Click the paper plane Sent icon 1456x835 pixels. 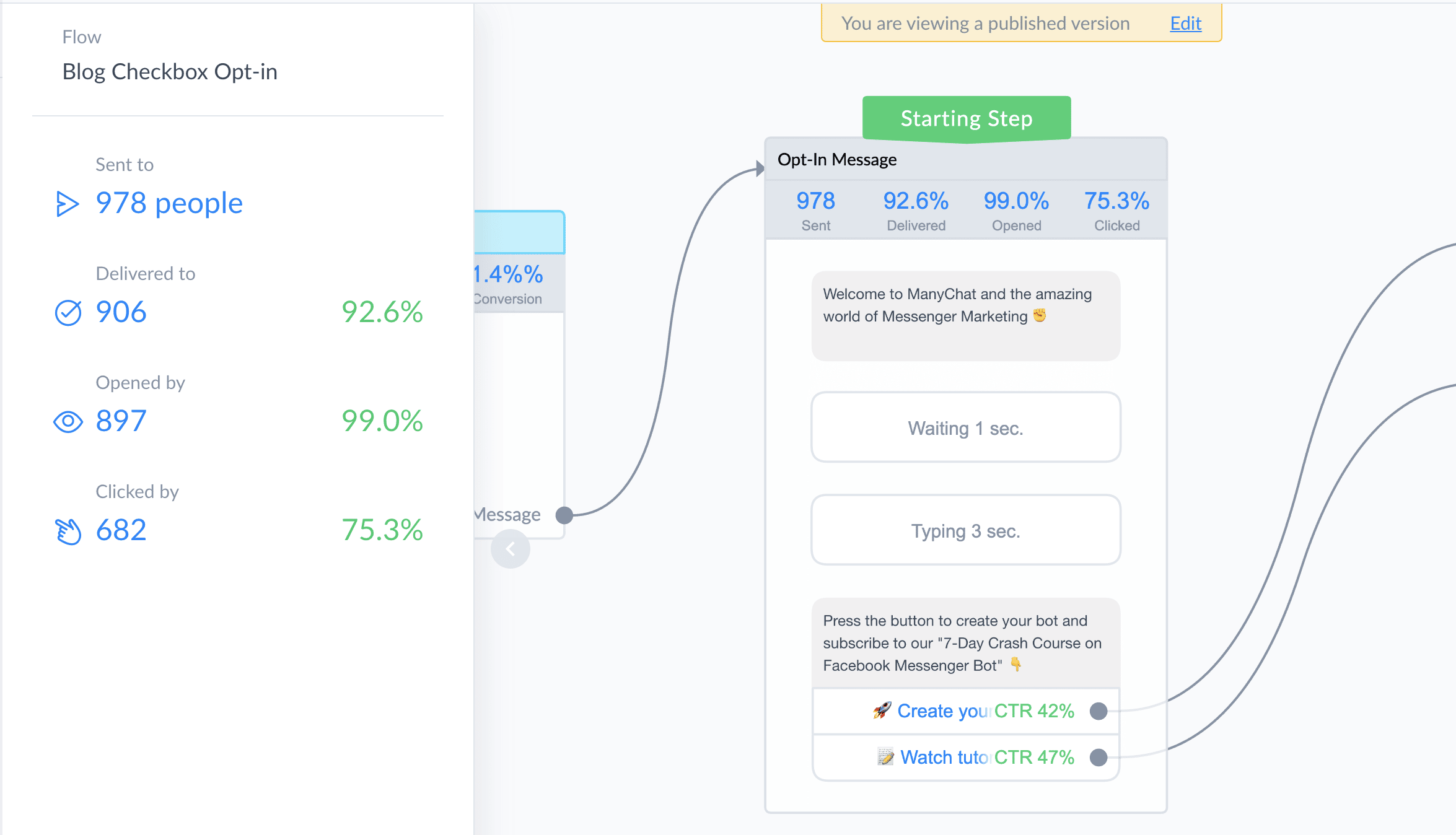pyautogui.click(x=68, y=204)
